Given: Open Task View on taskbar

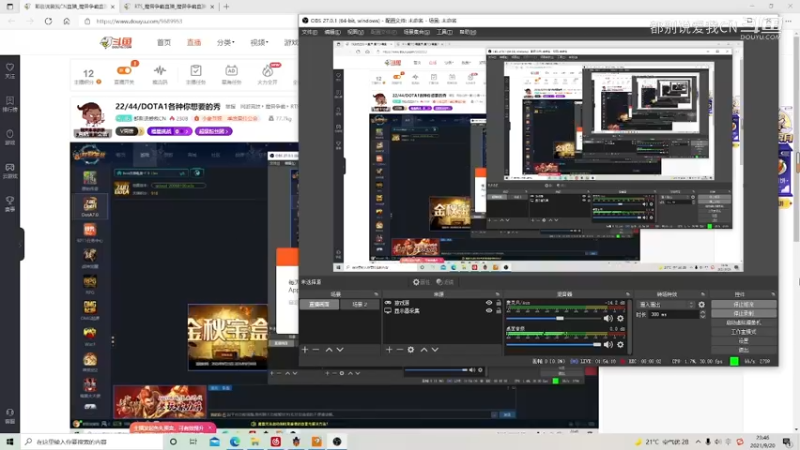Looking at the screenshot, I should pos(193,441).
